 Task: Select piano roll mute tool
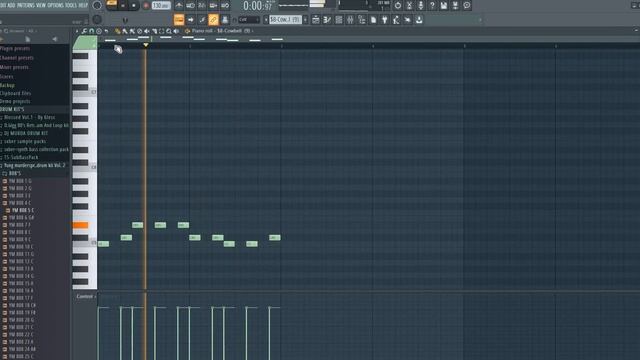pos(147,31)
